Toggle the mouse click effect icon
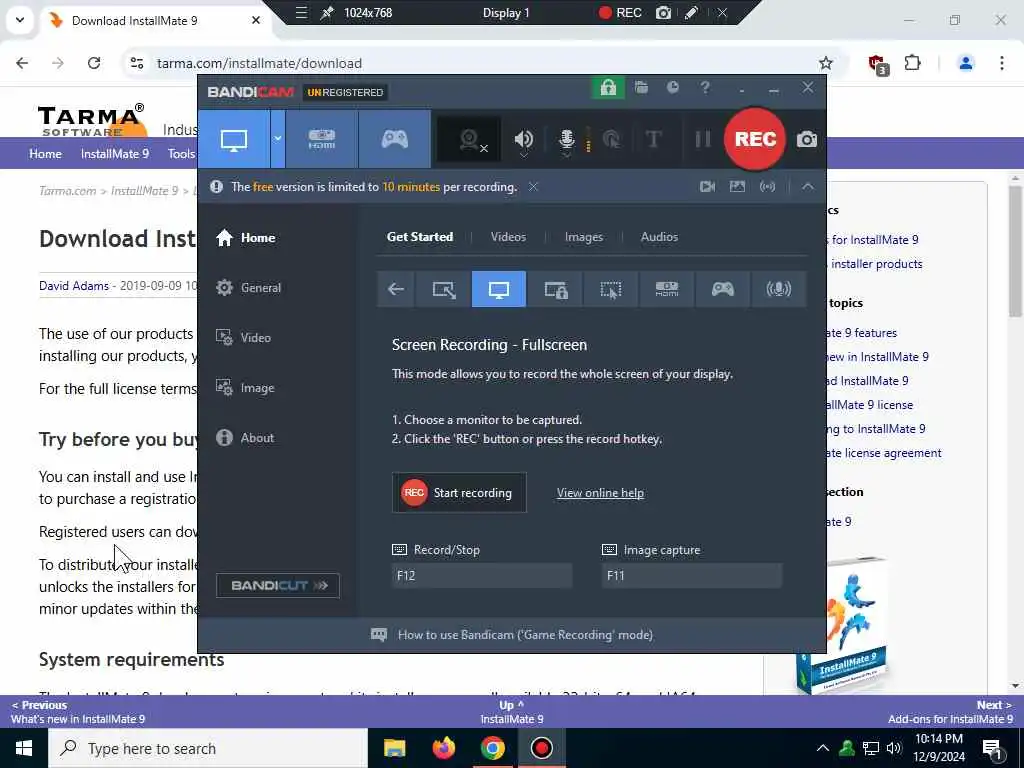The width and height of the screenshot is (1024, 768). coord(611,139)
